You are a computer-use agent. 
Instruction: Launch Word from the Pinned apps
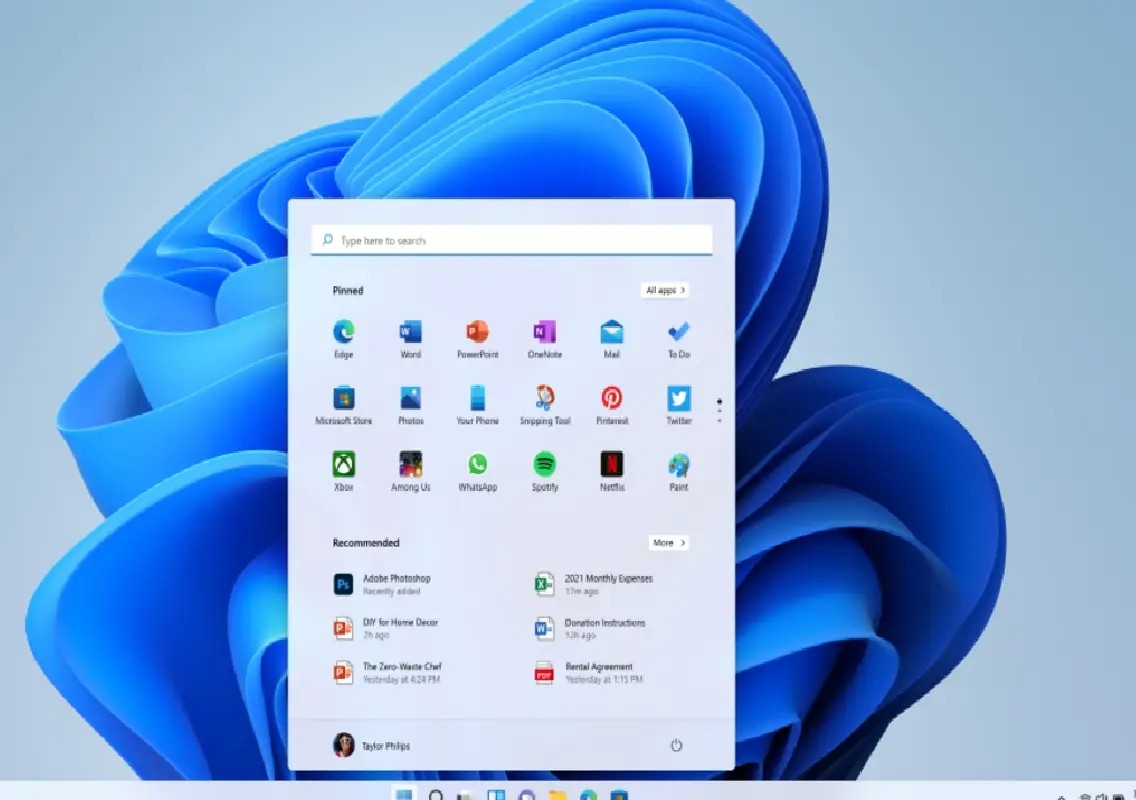[x=410, y=338]
